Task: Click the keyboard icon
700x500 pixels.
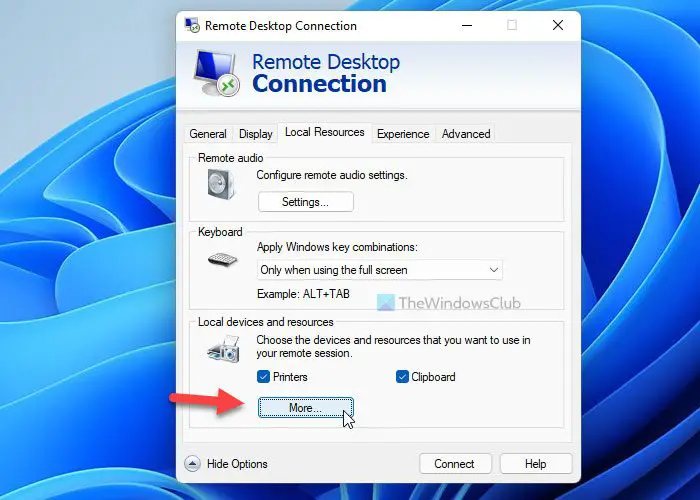Action: [x=223, y=259]
